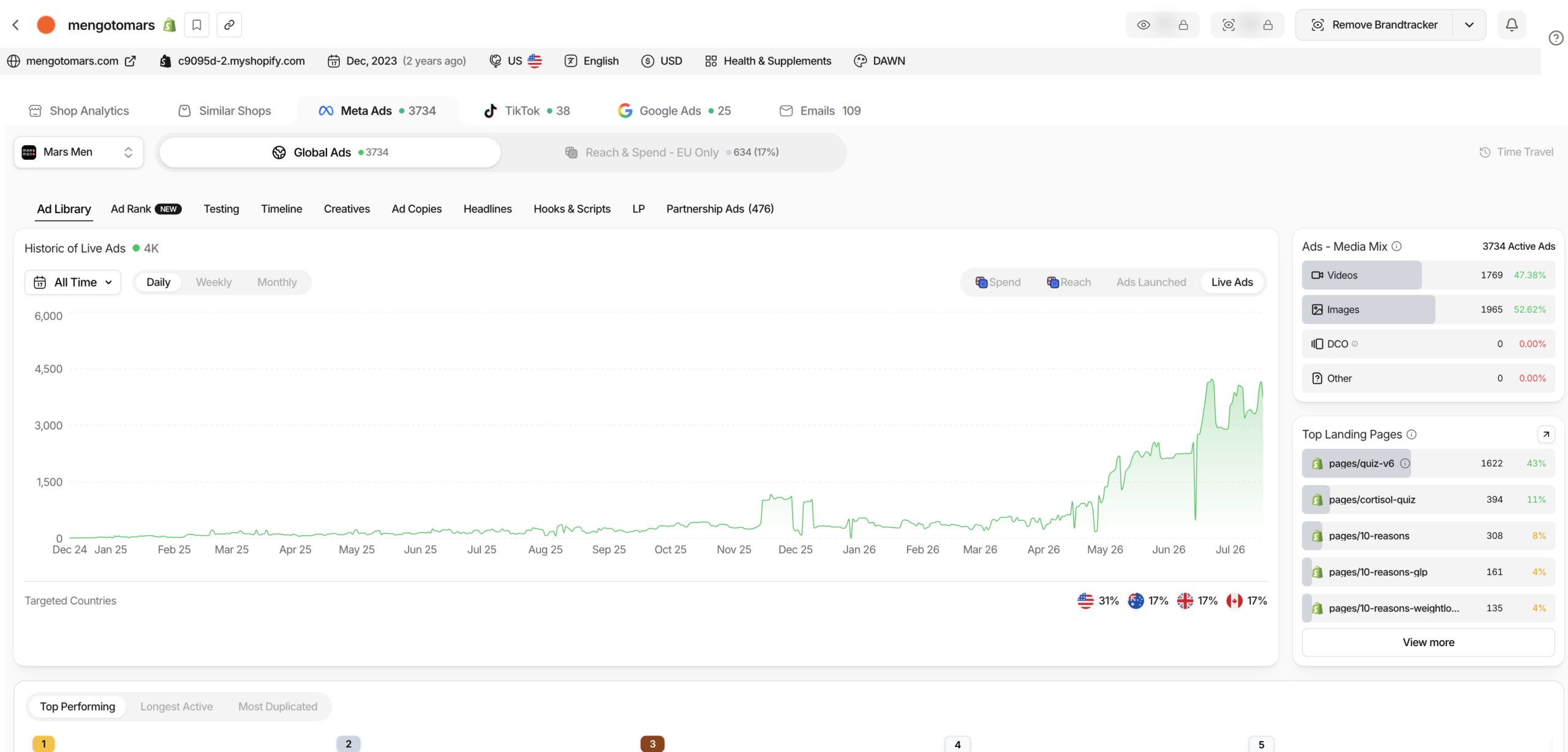Open the Google Ads tab
This screenshot has width=1568, height=752.
click(674, 111)
